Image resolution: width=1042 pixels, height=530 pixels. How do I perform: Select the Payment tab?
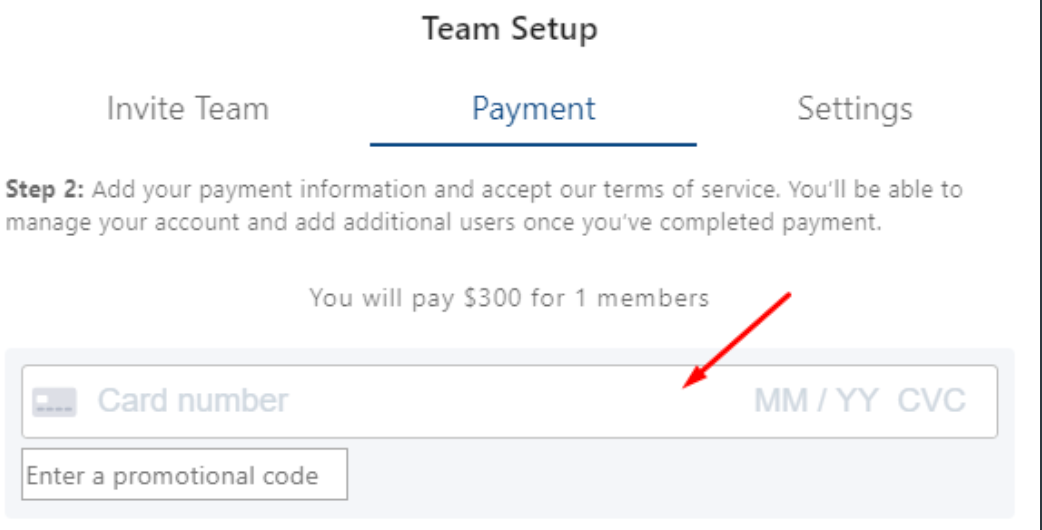click(x=534, y=109)
